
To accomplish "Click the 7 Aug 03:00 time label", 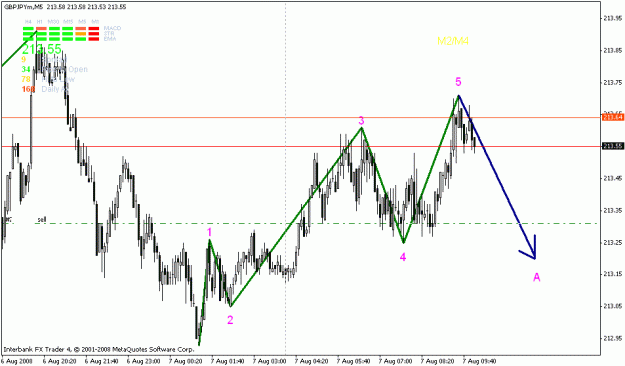I will 270,361.
